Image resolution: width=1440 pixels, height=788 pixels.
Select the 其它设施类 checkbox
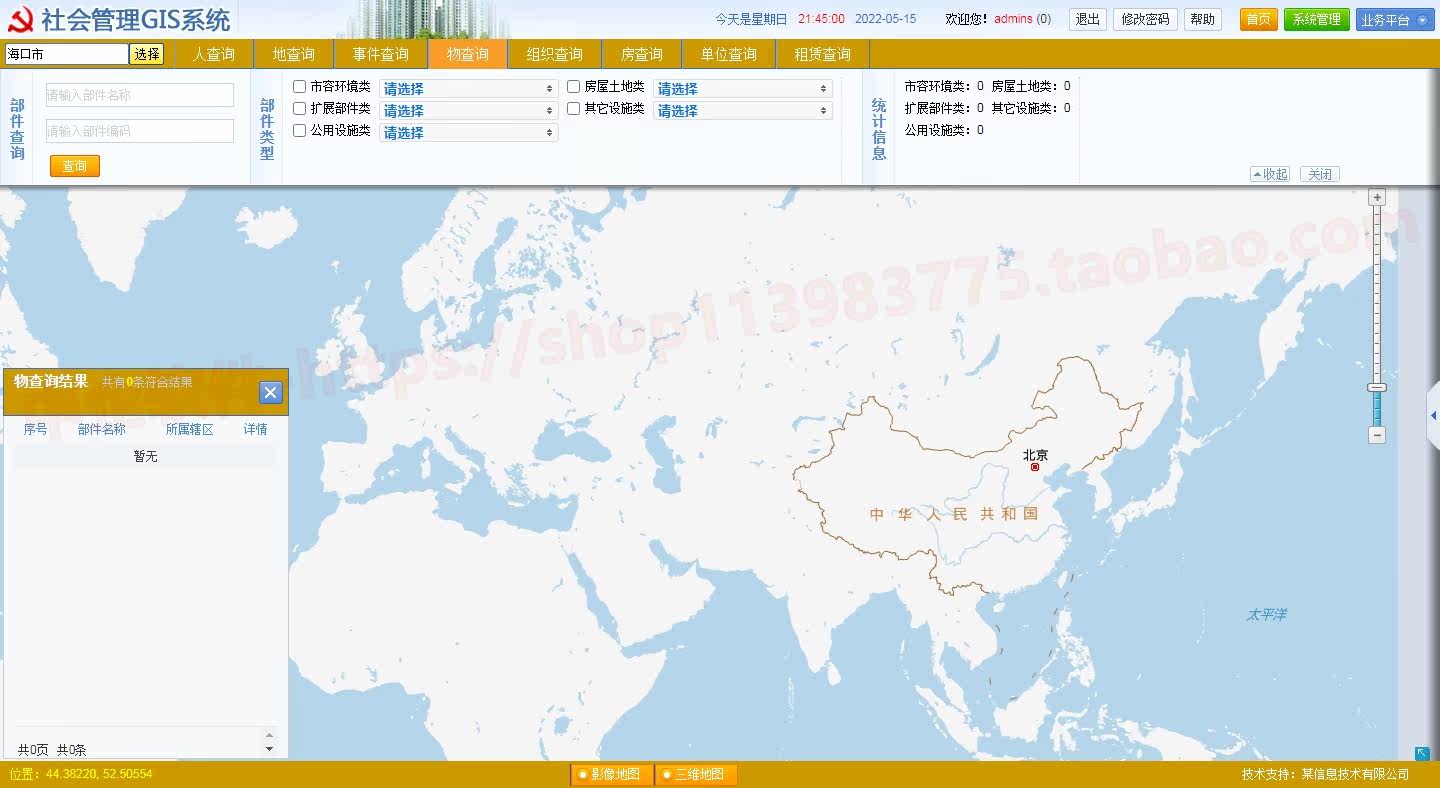pyautogui.click(x=573, y=109)
